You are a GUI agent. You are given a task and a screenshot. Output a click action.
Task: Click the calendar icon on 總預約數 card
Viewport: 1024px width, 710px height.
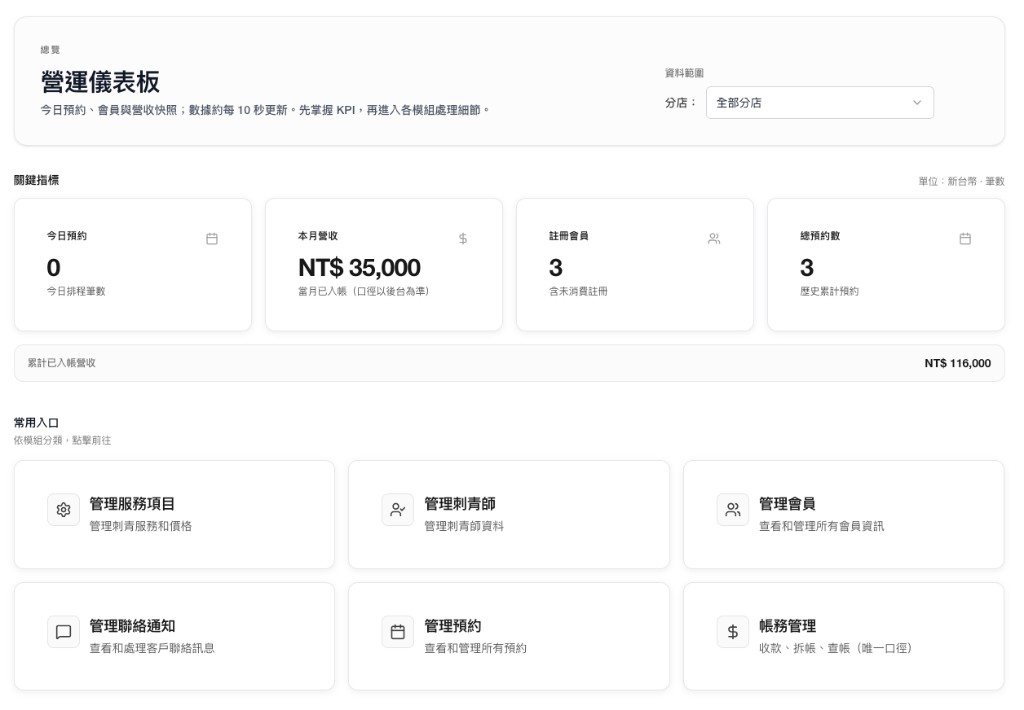[x=965, y=239]
